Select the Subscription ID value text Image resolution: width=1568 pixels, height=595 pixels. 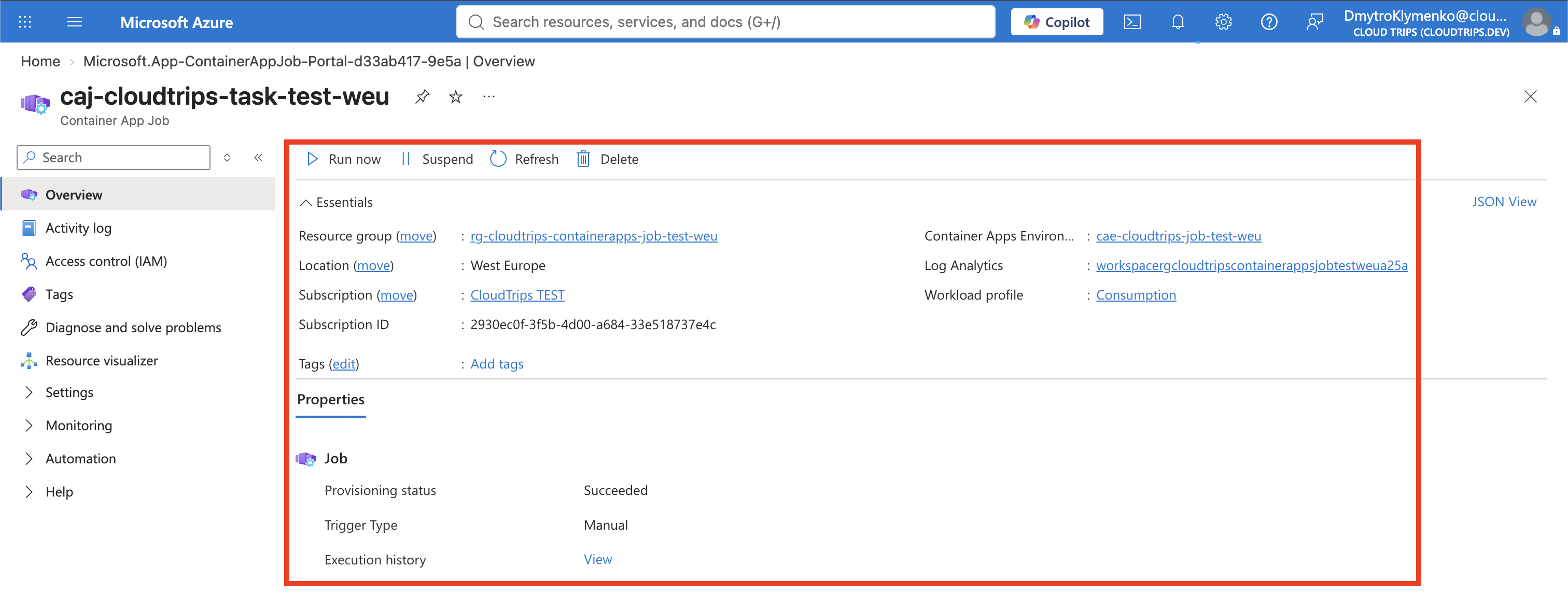click(x=593, y=325)
